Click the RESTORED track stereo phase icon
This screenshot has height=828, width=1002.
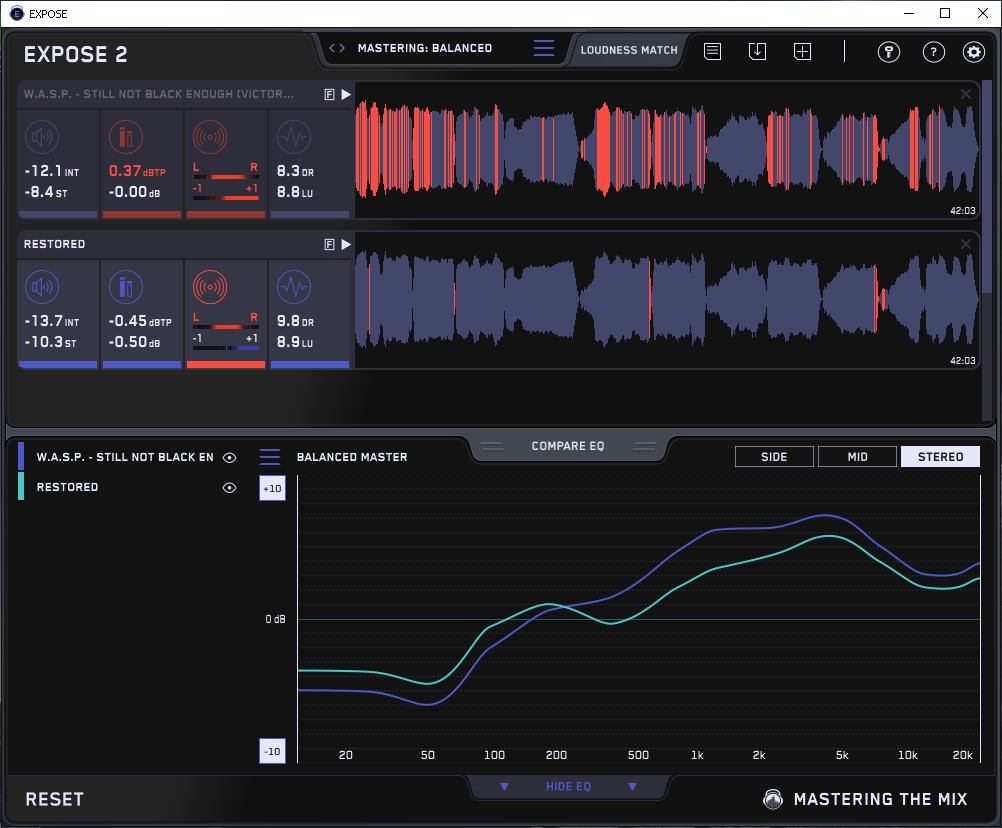click(209, 289)
